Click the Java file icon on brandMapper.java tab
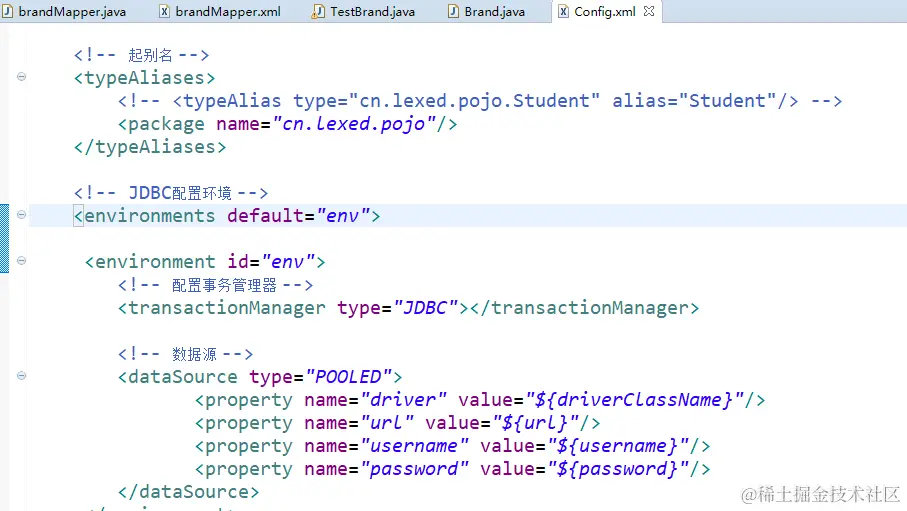Viewport: 907px width, 511px height. coord(7,12)
